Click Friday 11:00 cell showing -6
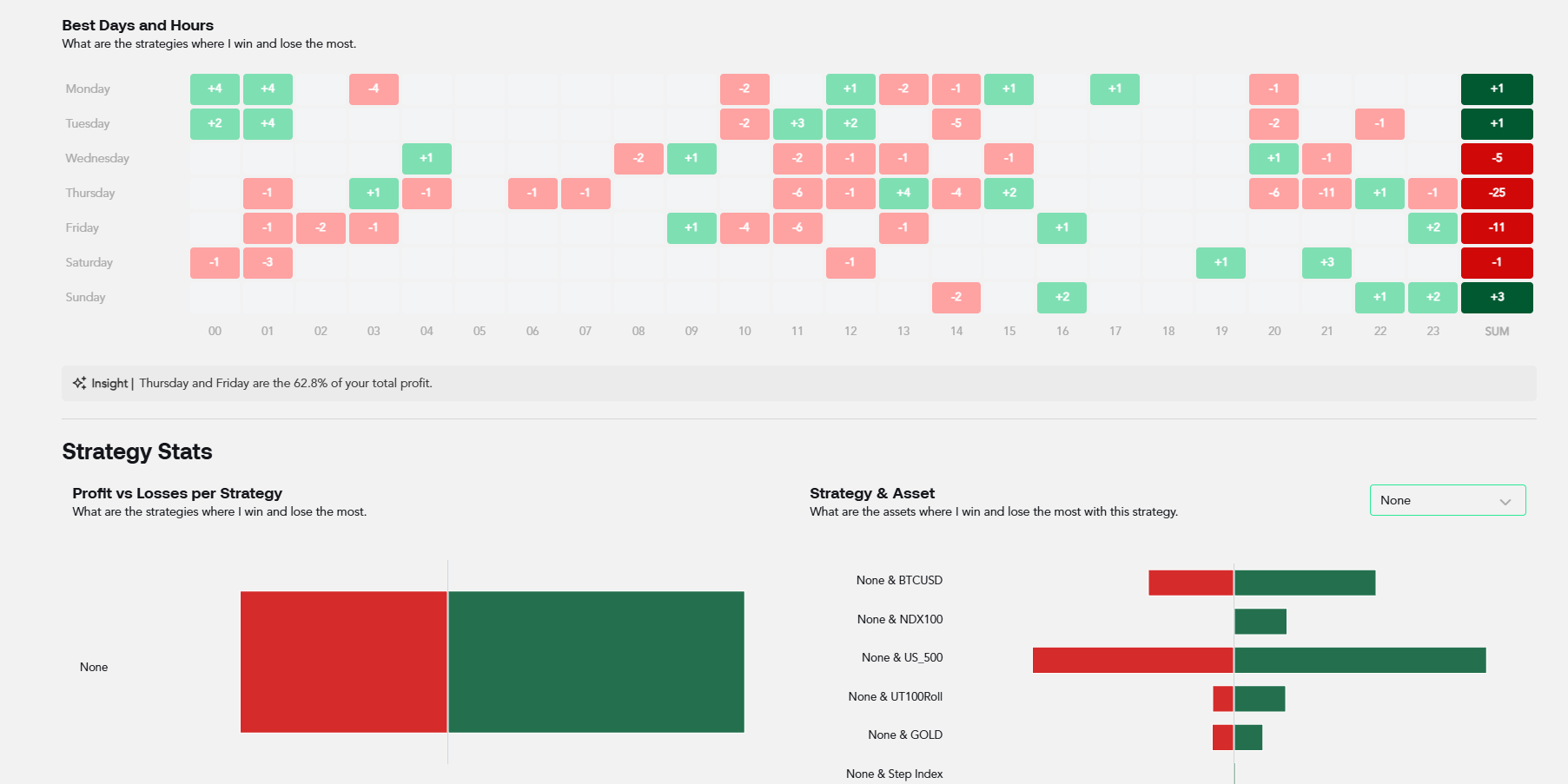1568x784 pixels. click(797, 227)
